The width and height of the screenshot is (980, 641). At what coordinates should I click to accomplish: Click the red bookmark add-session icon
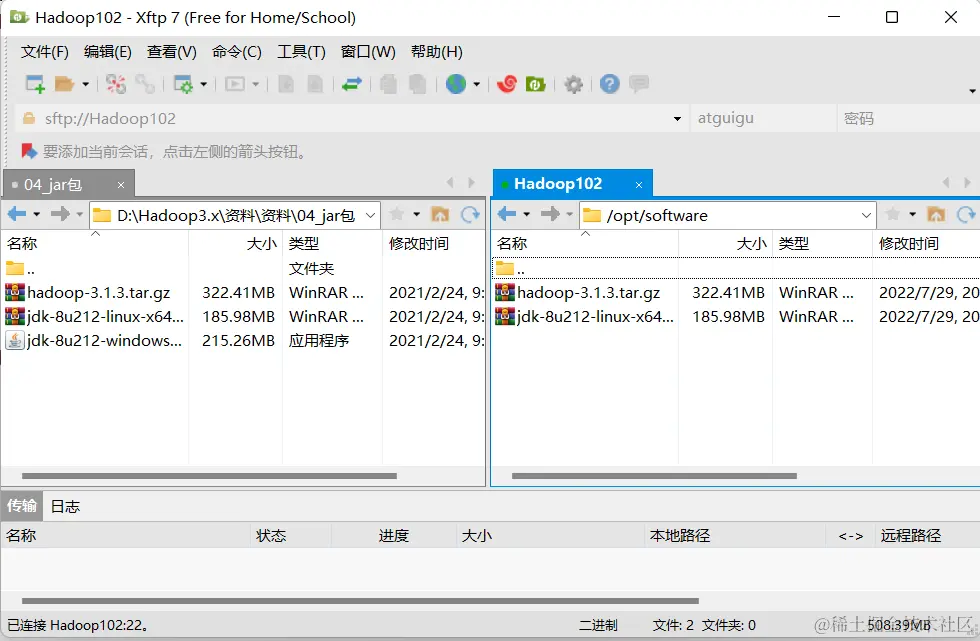coord(29,151)
